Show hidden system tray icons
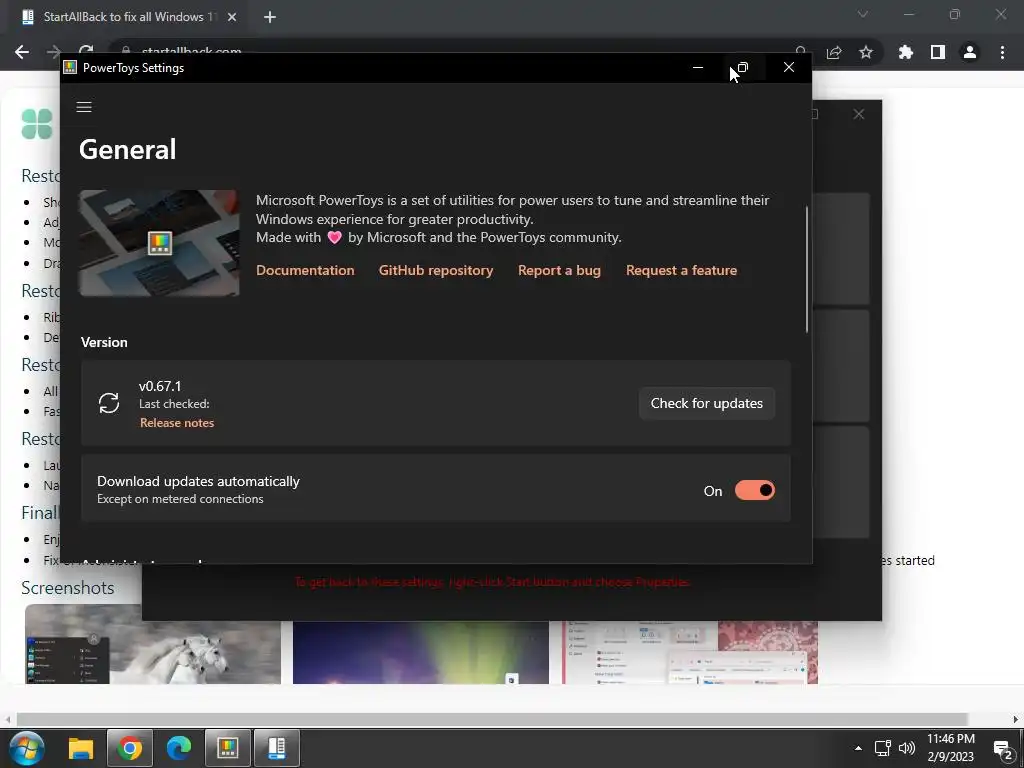This screenshot has height=768, width=1024. 858,748
